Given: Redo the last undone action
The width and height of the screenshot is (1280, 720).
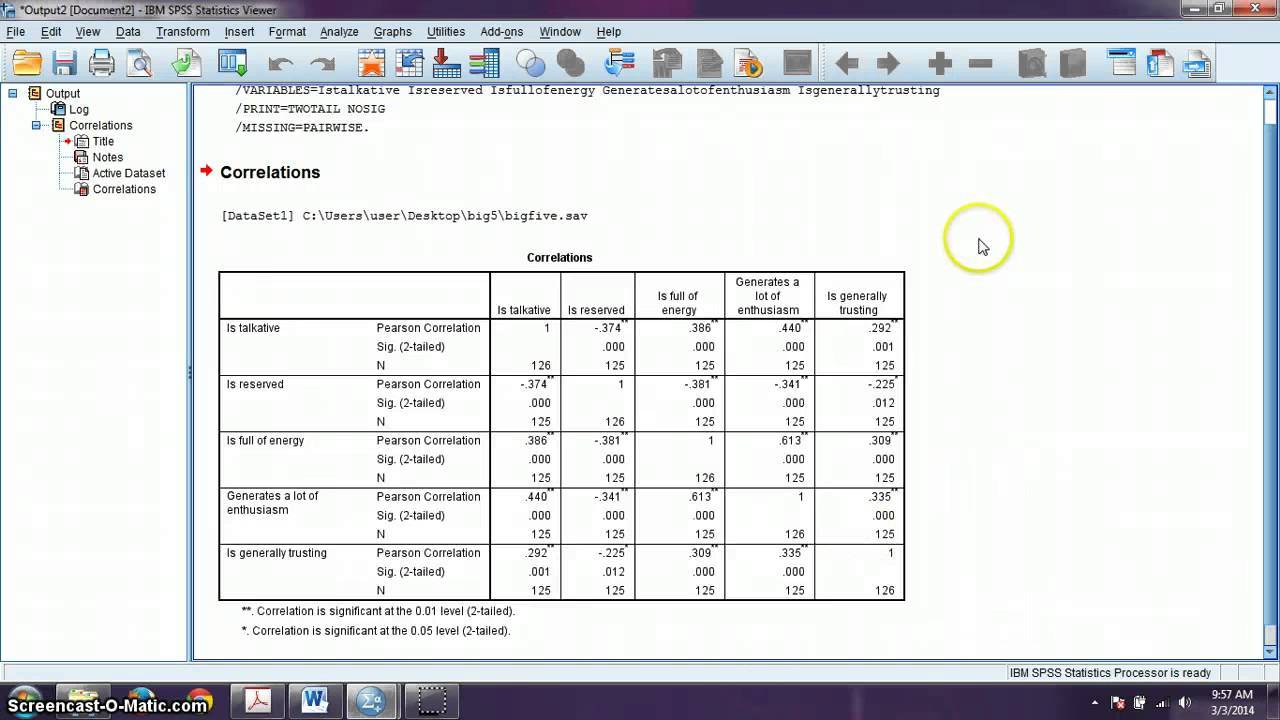Looking at the screenshot, I should 321,62.
